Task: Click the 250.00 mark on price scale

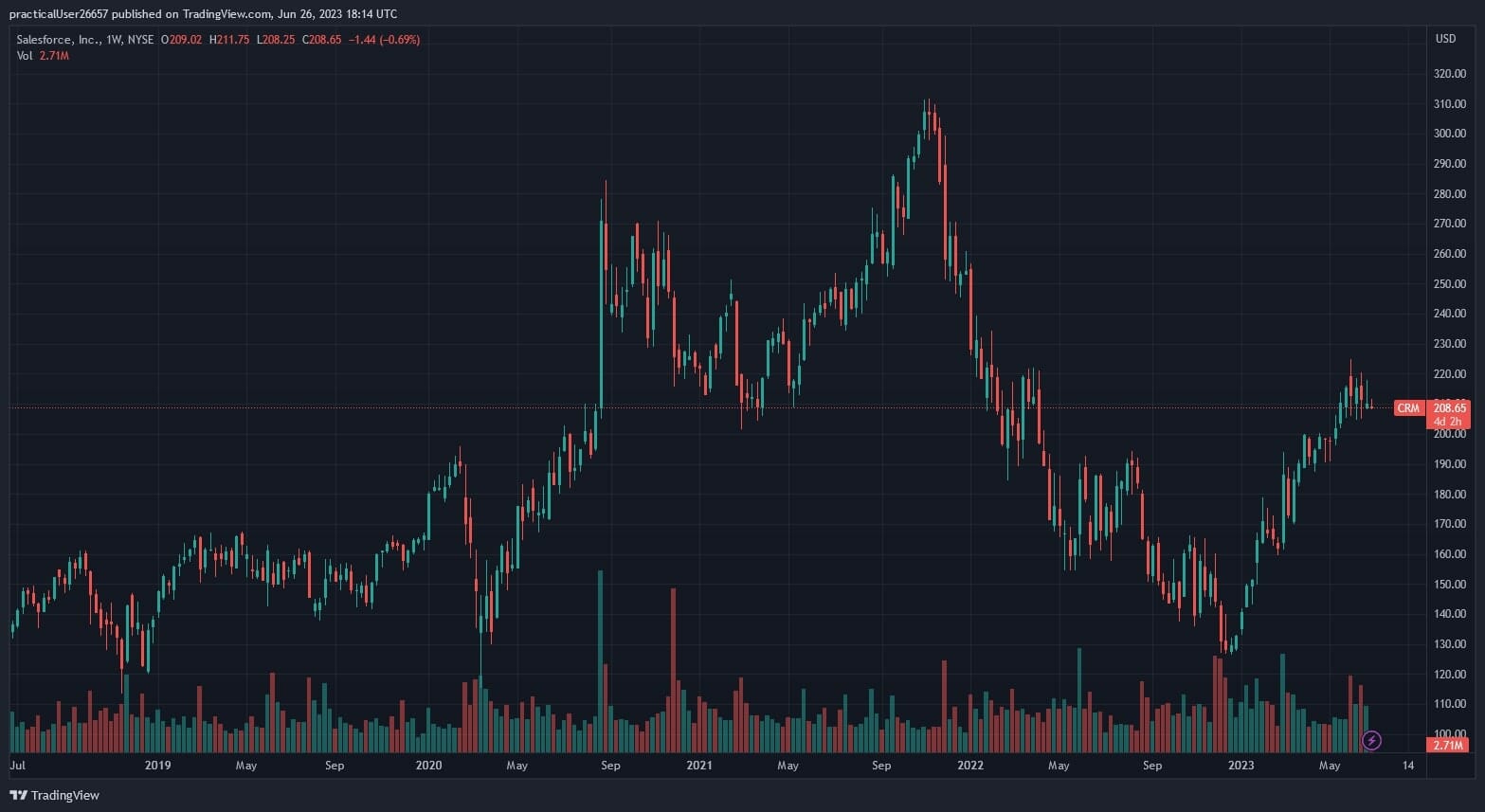Action: point(1449,284)
